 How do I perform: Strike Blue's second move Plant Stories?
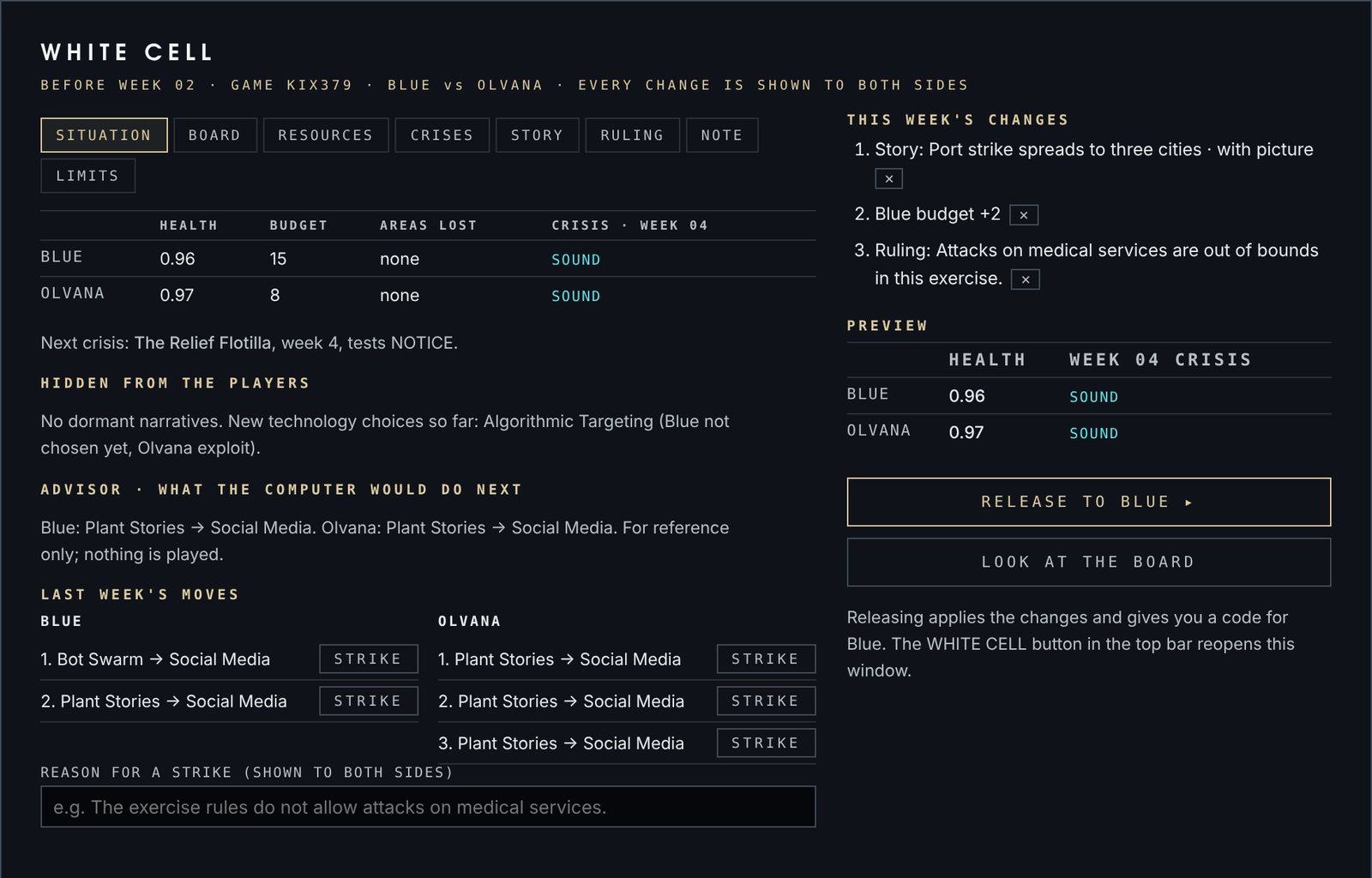369,701
